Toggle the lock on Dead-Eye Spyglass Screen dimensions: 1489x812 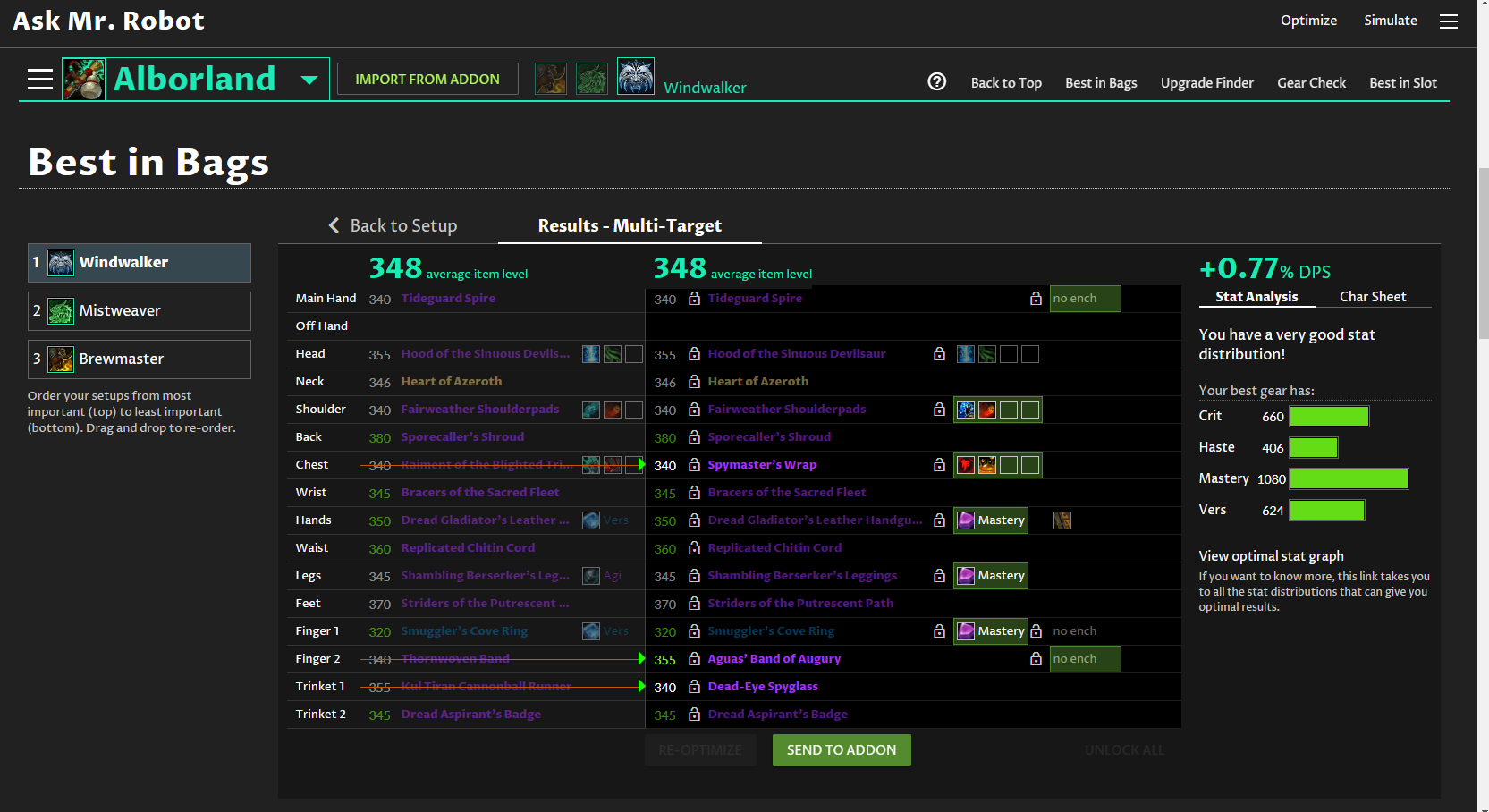click(x=694, y=687)
